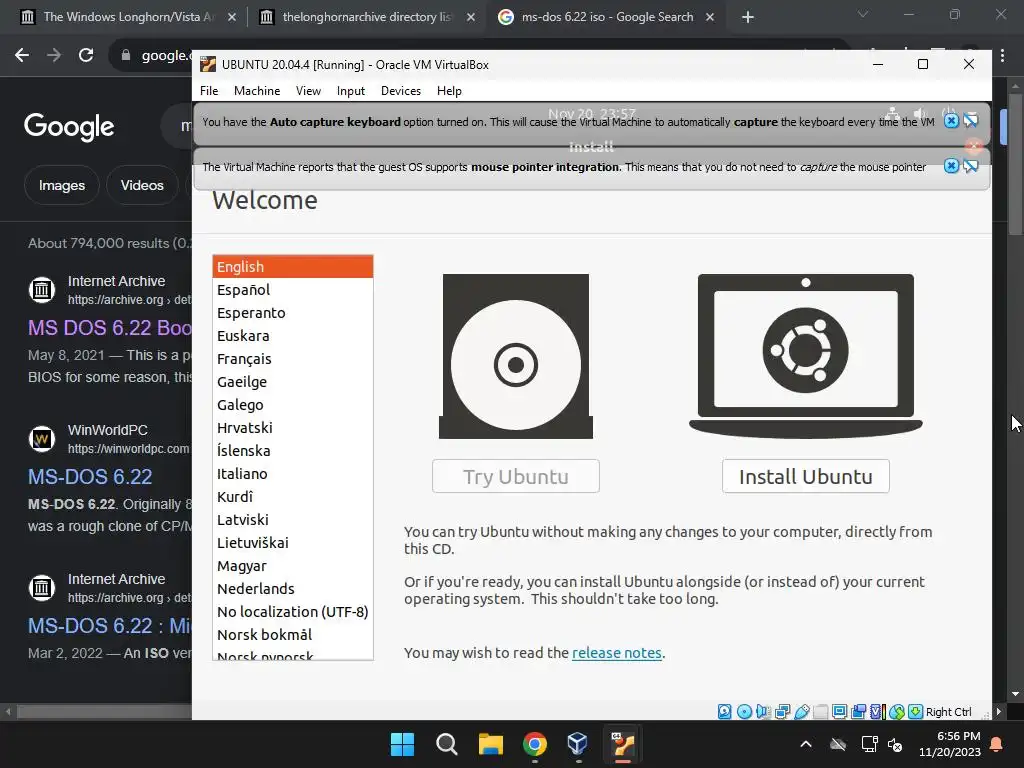Click the hard disk activity icon in VirtualBox status bar
1024x768 pixels.
point(724,712)
